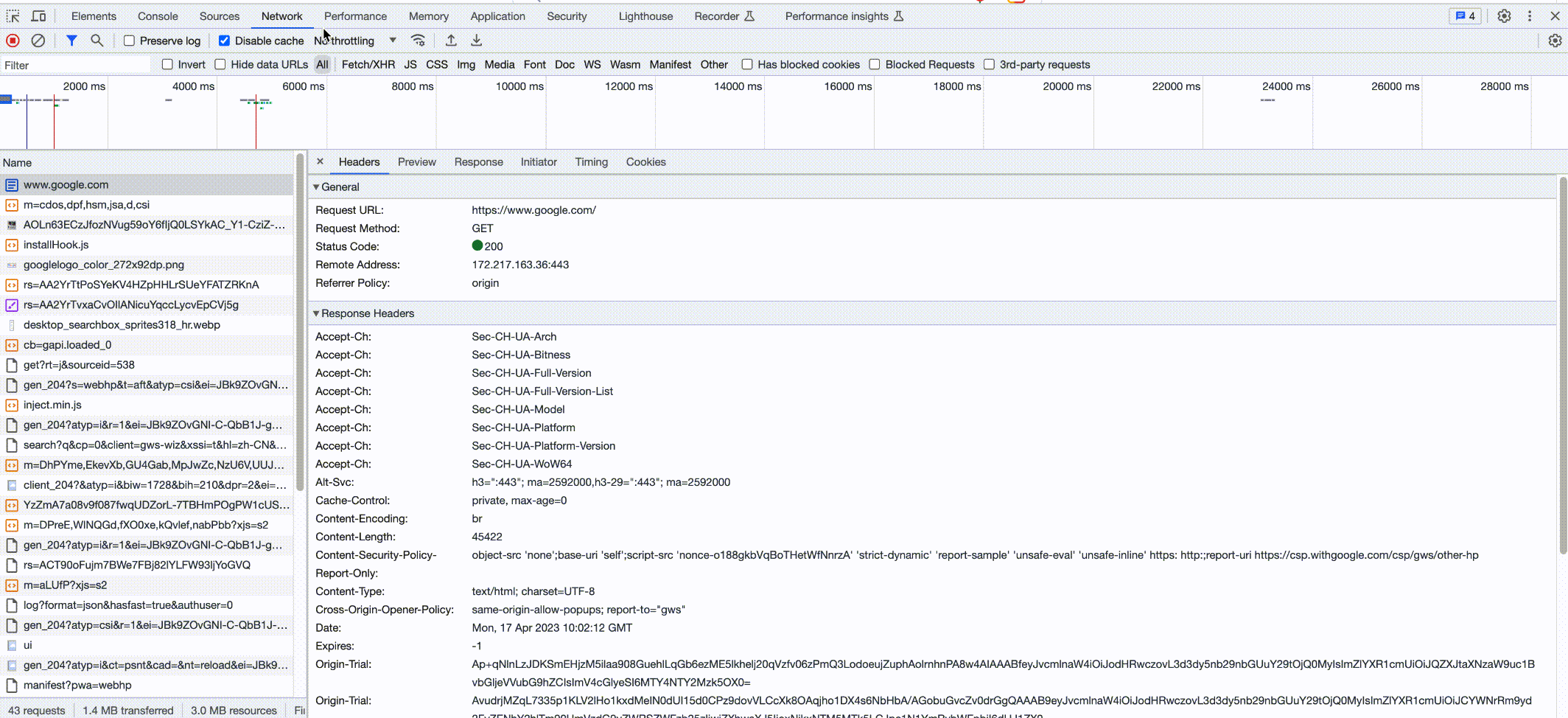This screenshot has width=1568, height=718.
Task: Uncheck the Disable cache checkbox
Action: 224,41
